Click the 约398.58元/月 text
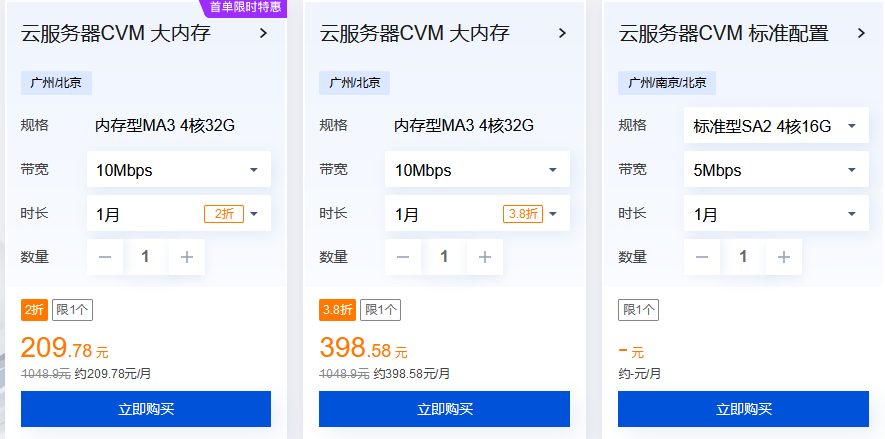This screenshot has width=885, height=439. (412, 374)
